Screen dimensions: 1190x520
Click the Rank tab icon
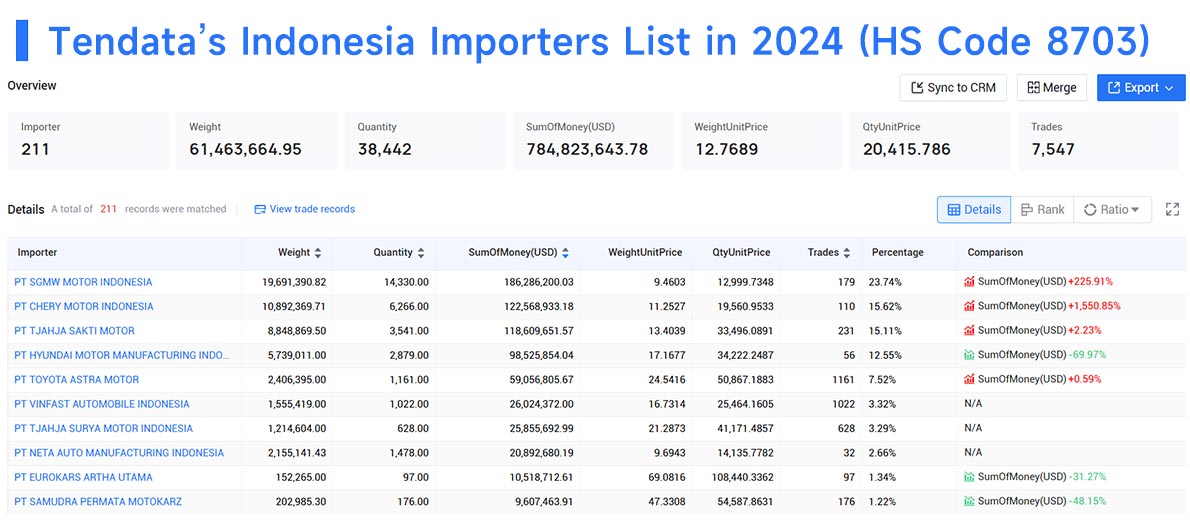1027,210
